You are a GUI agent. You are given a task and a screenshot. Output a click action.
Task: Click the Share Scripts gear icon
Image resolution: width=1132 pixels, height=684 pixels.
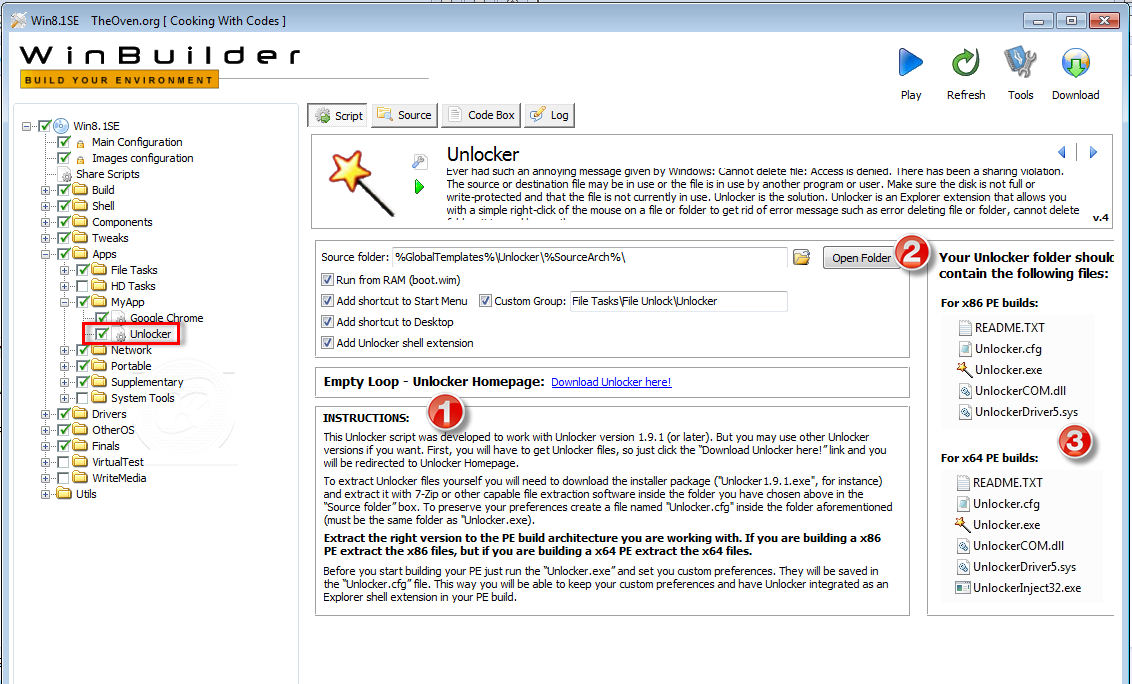click(66, 175)
